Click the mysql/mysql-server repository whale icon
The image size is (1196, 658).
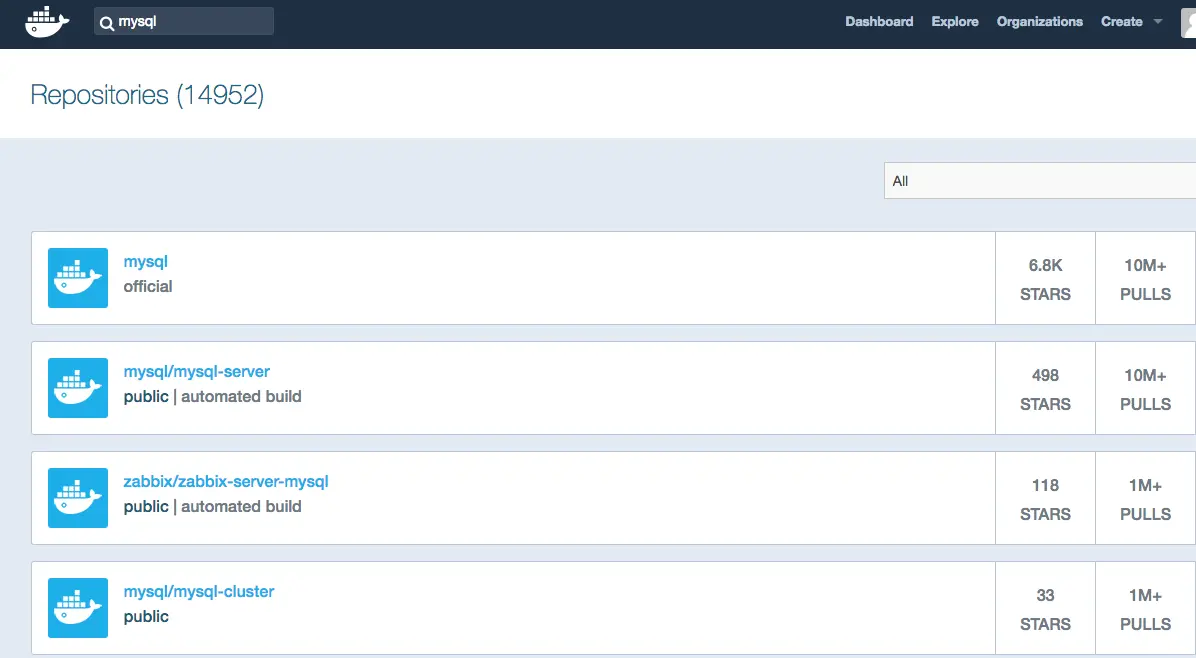tap(78, 387)
